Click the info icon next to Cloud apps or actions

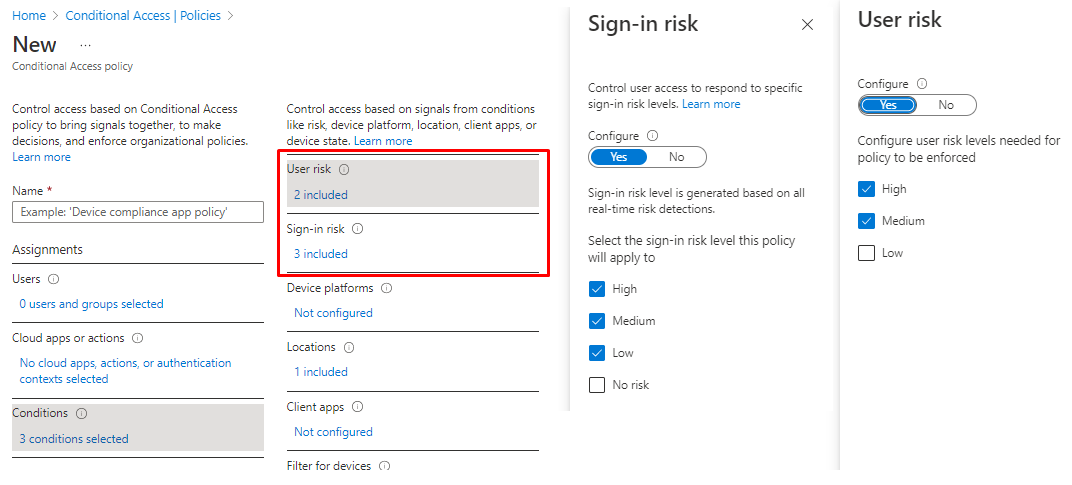(x=137, y=339)
